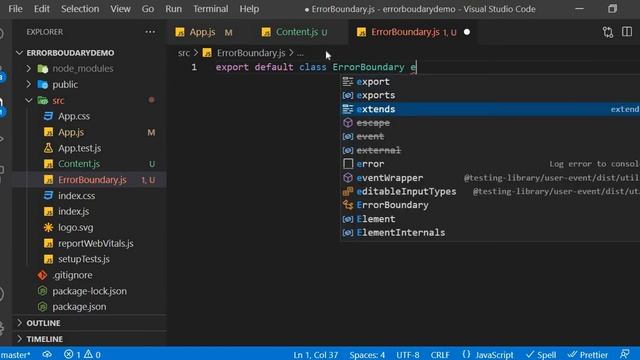
Task: Choose the deprecated 'event' suggestion
Action: point(490,136)
